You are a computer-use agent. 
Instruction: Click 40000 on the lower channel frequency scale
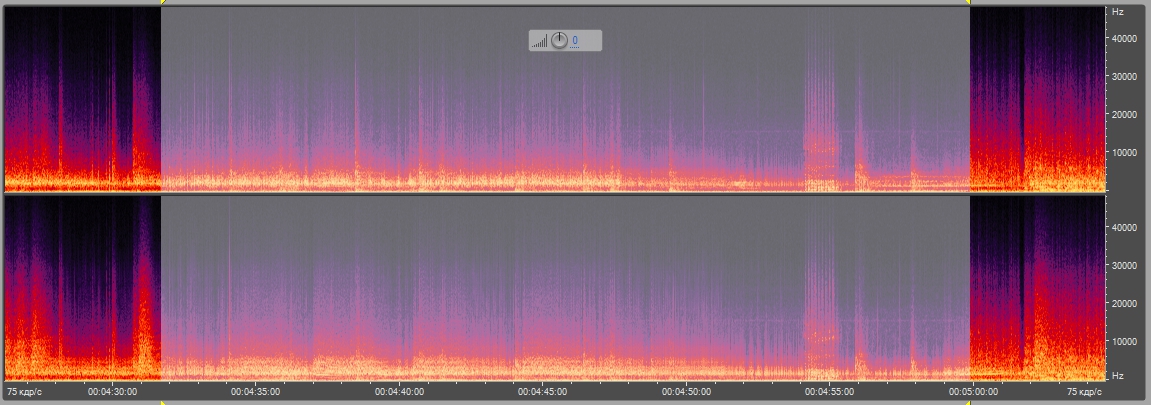tap(1124, 227)
